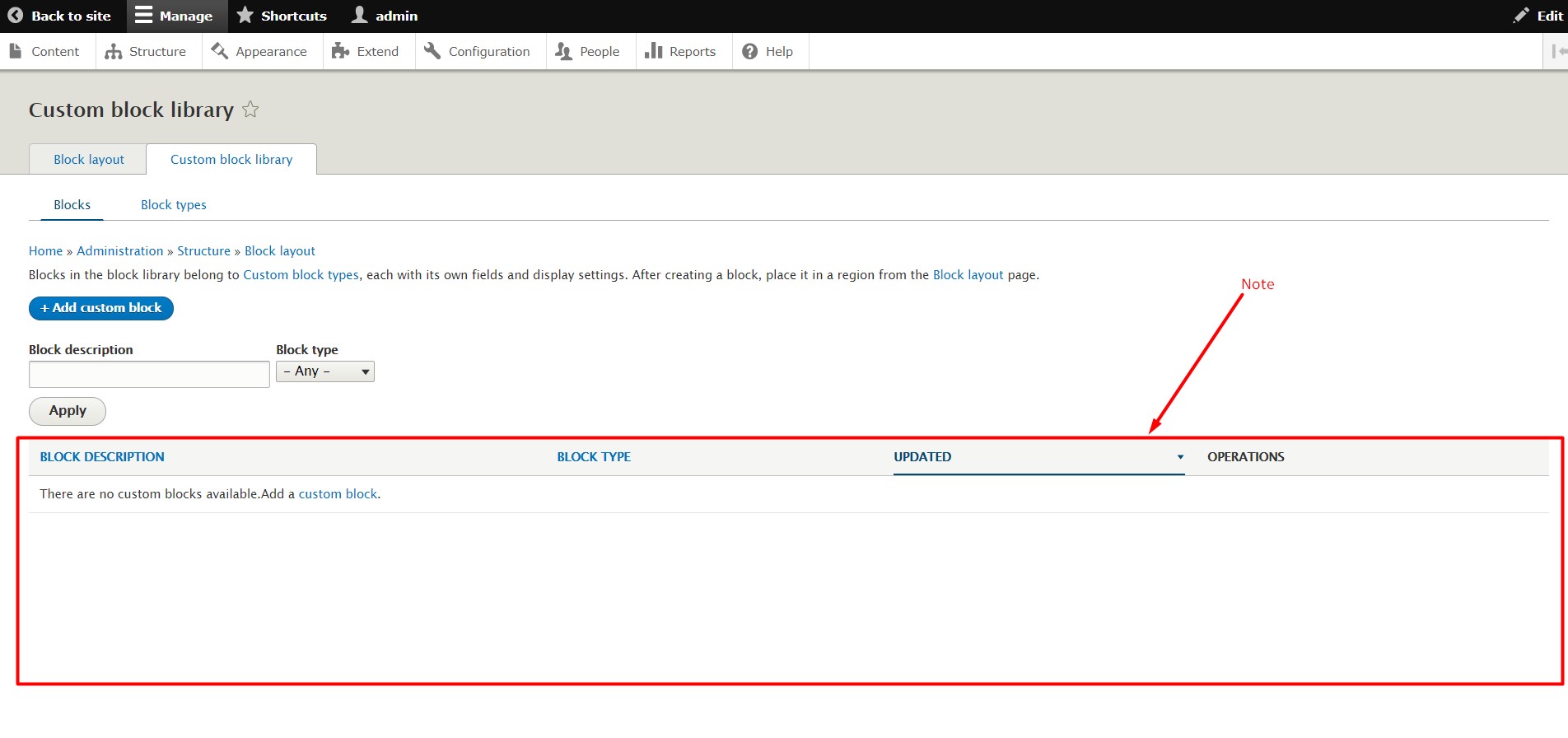Follow the Administration breadcrumb link
Viewport: 1568px width, 738px height.
[120, 250]
